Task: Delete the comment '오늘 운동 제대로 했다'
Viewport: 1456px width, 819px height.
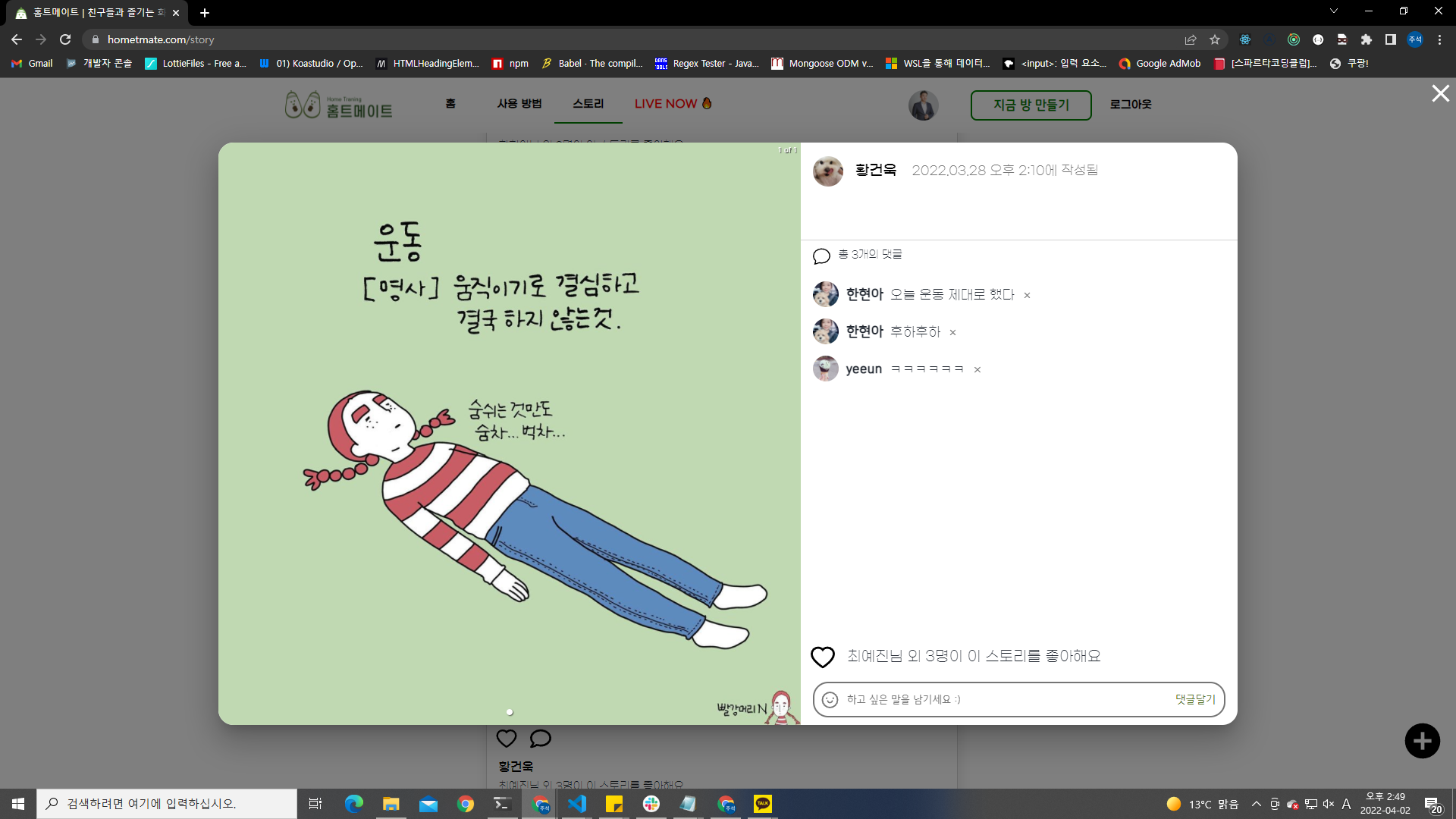Action: (1027, 296)
